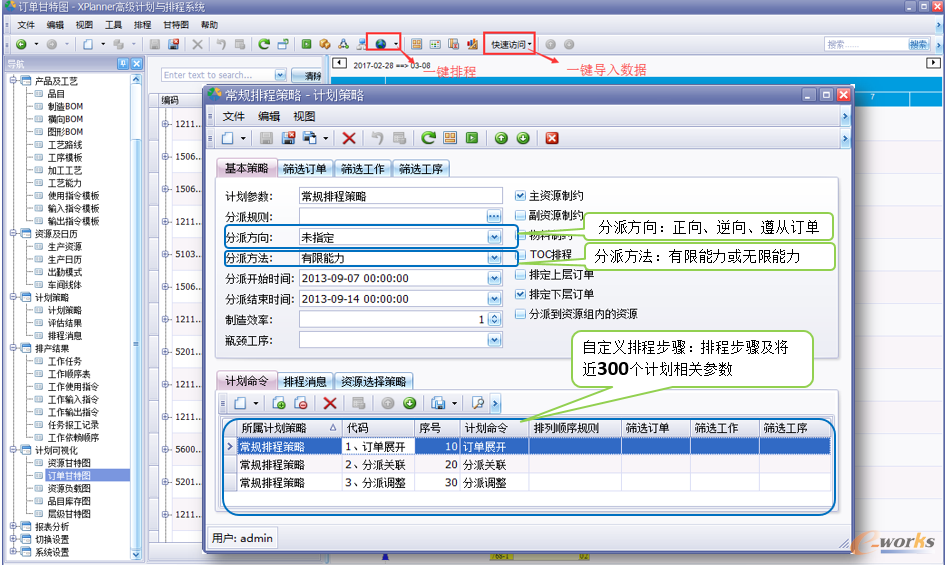Toggle 排定下层订单 checkbox
The width and height of the screenshot is (945, 565).
click(x=520, y=294)
